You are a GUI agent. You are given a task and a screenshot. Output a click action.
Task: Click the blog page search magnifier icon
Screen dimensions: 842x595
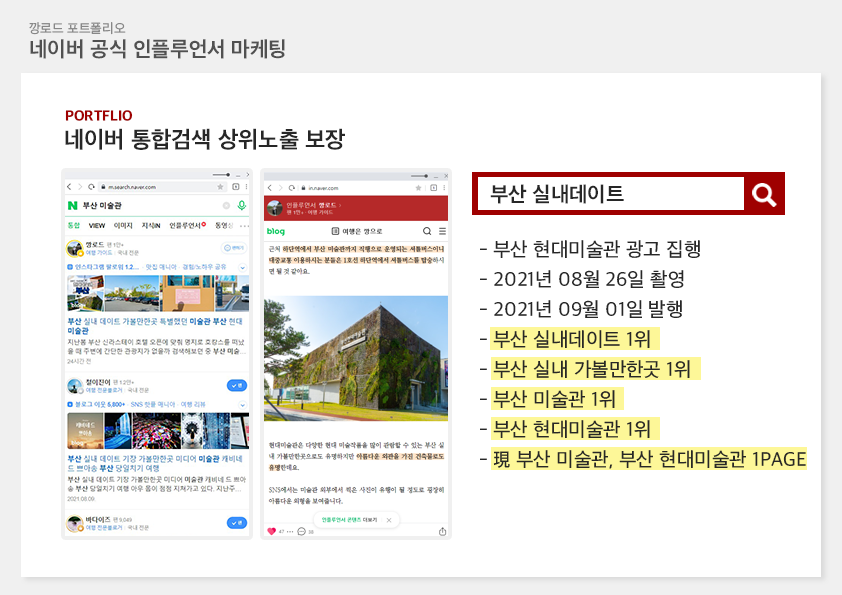point(427,230)
